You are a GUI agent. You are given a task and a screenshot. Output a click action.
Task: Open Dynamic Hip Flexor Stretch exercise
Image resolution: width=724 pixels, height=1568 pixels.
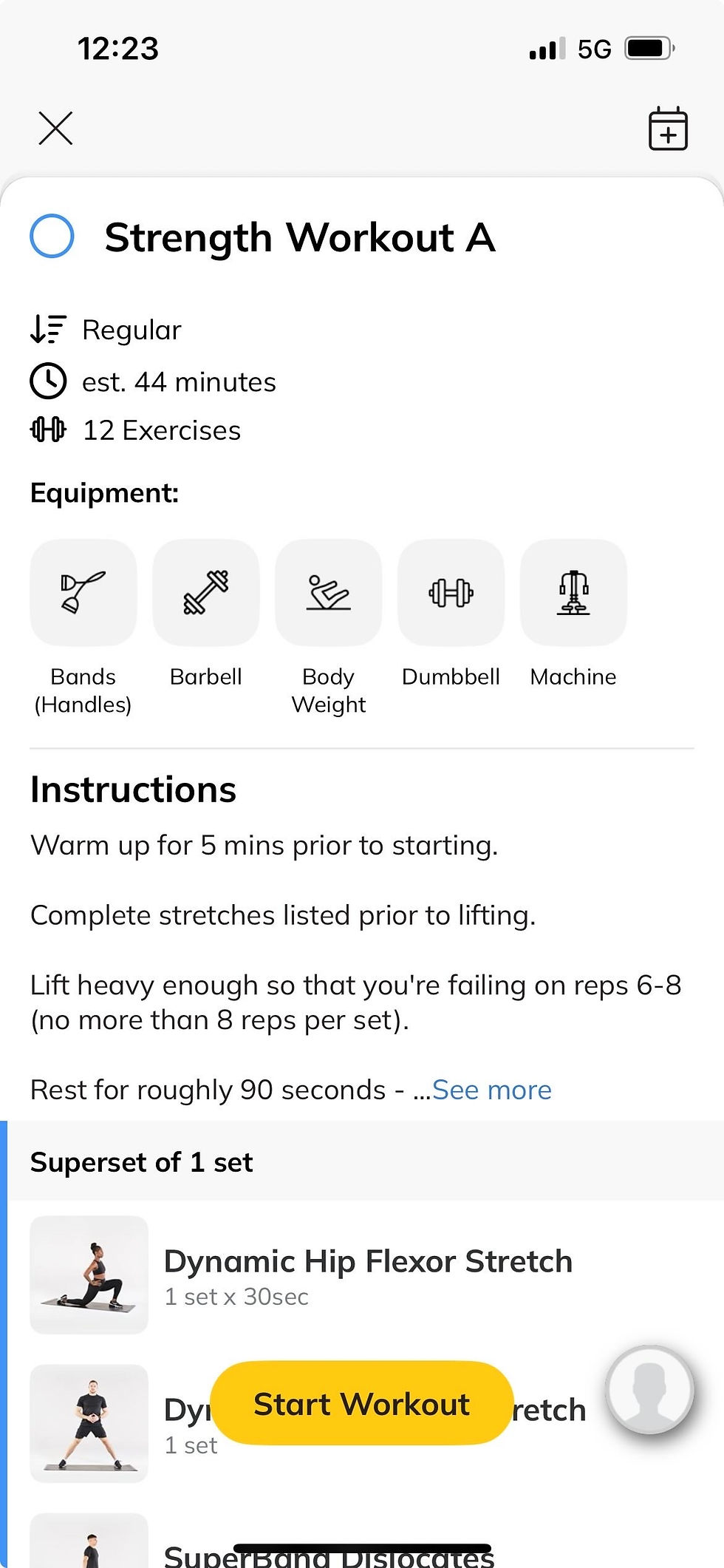(x=369, y=1261)
